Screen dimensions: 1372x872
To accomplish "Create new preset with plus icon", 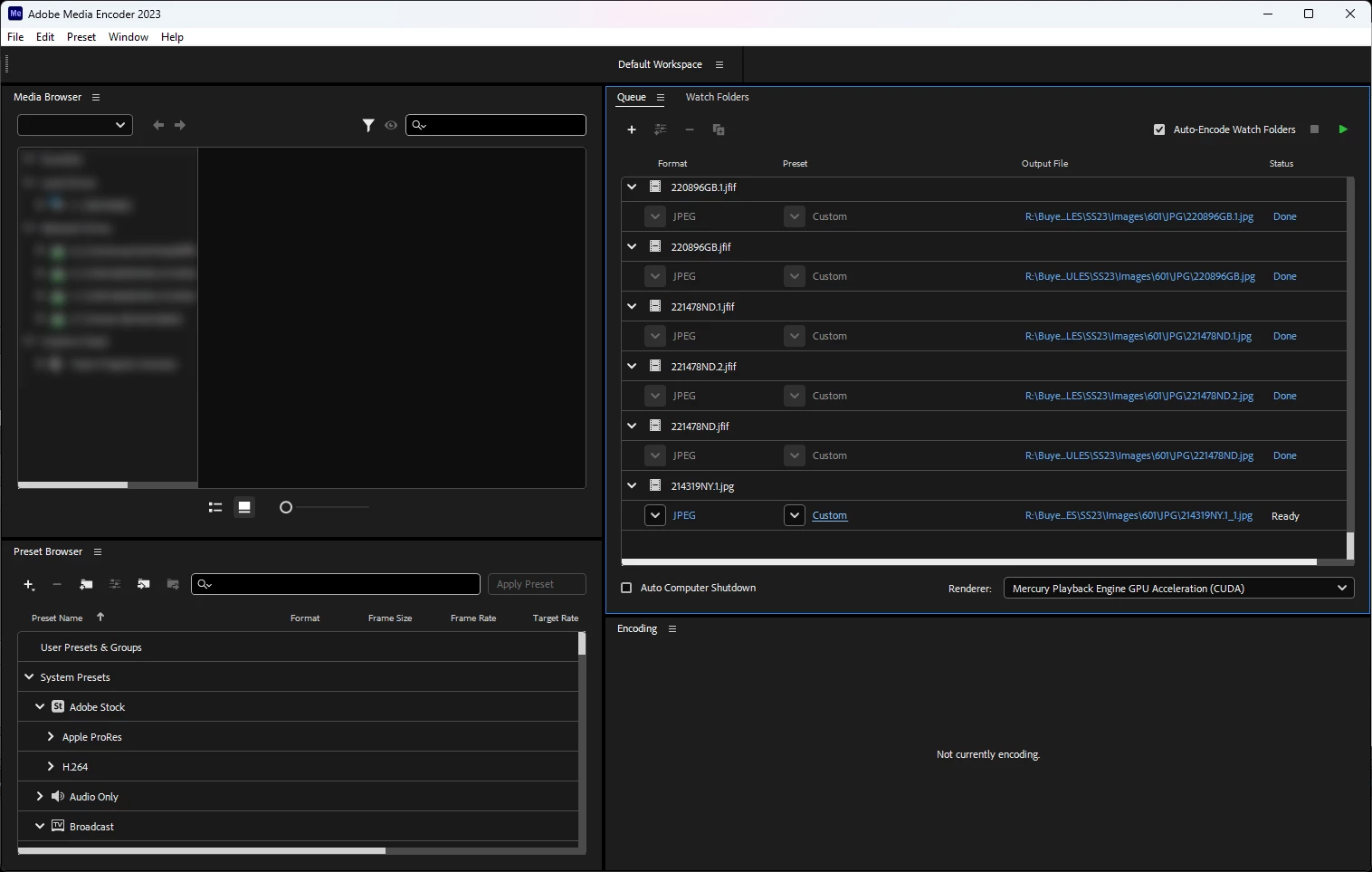I will click(29, 585).
